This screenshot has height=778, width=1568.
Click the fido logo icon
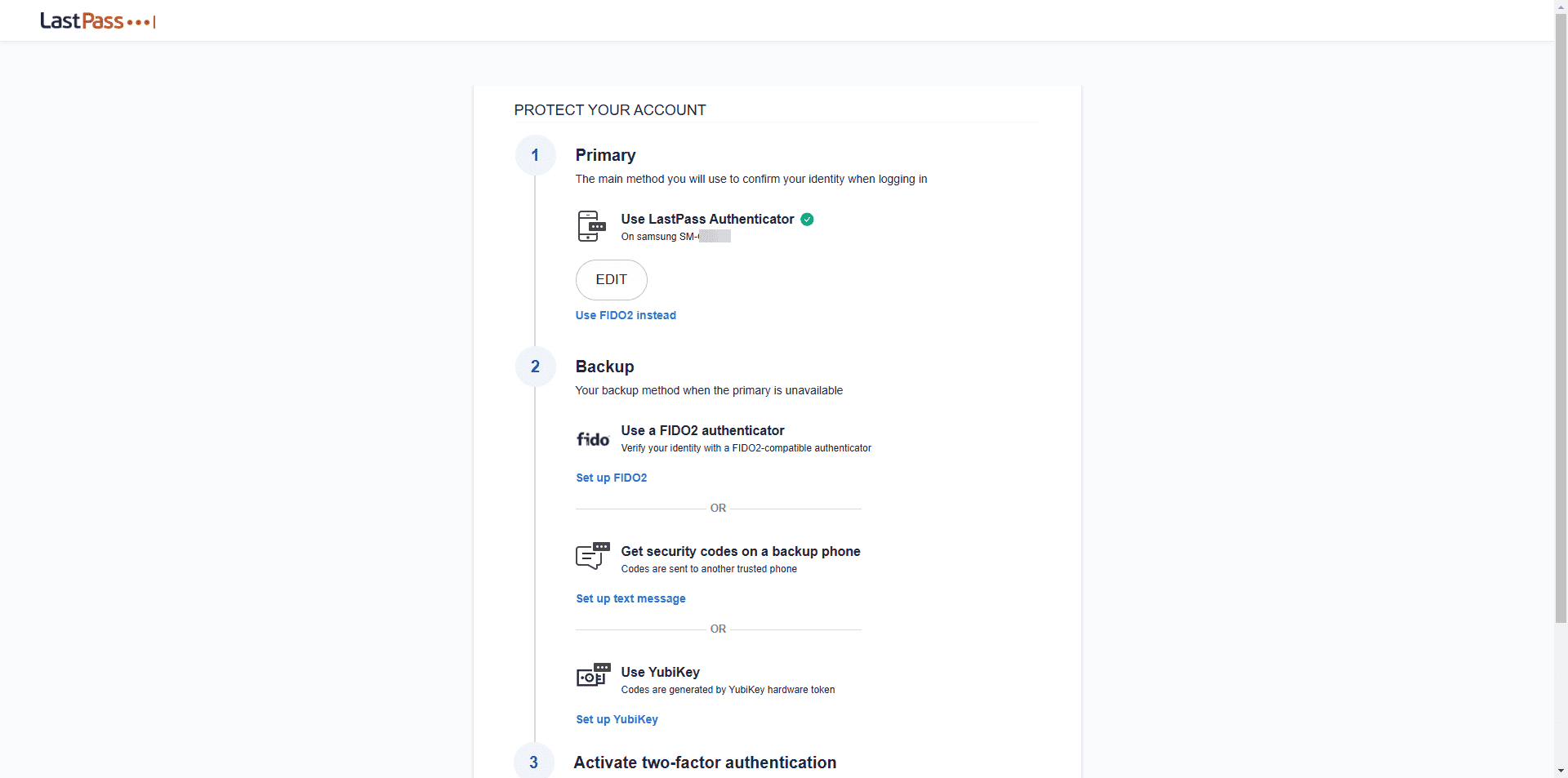pyautogui.click(x=593, y=439)
